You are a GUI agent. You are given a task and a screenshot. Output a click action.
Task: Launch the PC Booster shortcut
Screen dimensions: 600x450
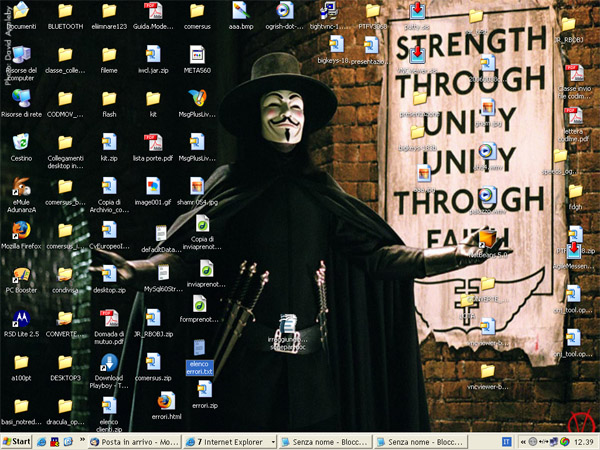click(x=21, y=274)
